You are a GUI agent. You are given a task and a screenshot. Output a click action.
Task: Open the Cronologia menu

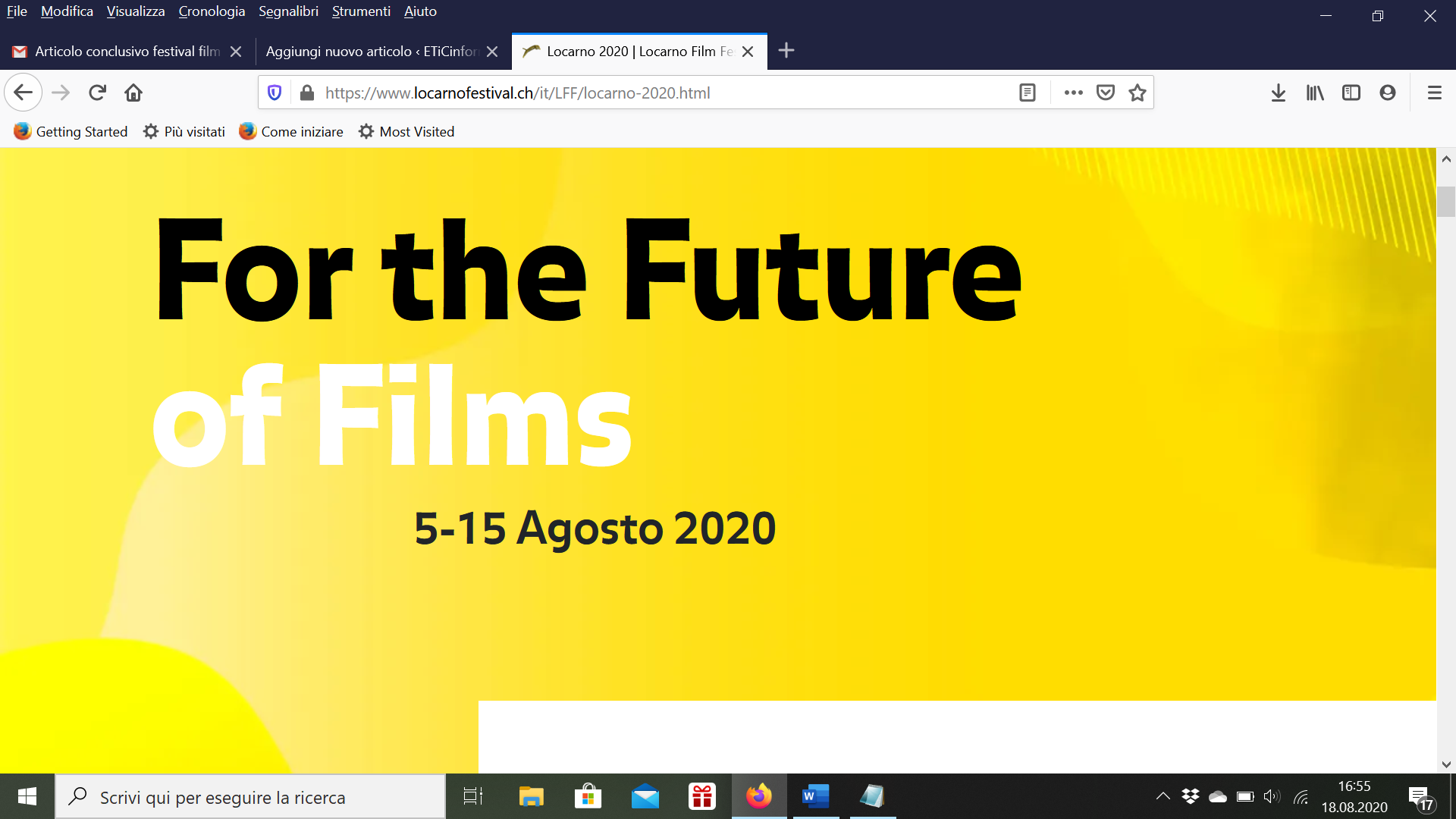tap(212, 11)
